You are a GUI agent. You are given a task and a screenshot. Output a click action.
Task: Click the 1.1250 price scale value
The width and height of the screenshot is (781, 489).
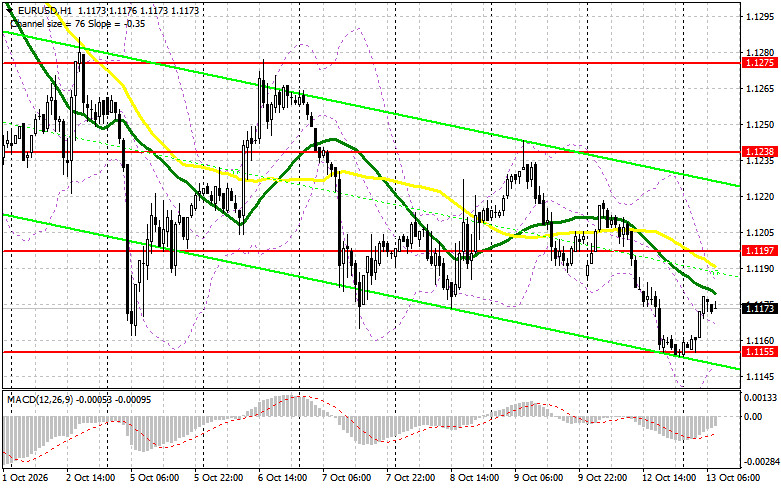760,124
